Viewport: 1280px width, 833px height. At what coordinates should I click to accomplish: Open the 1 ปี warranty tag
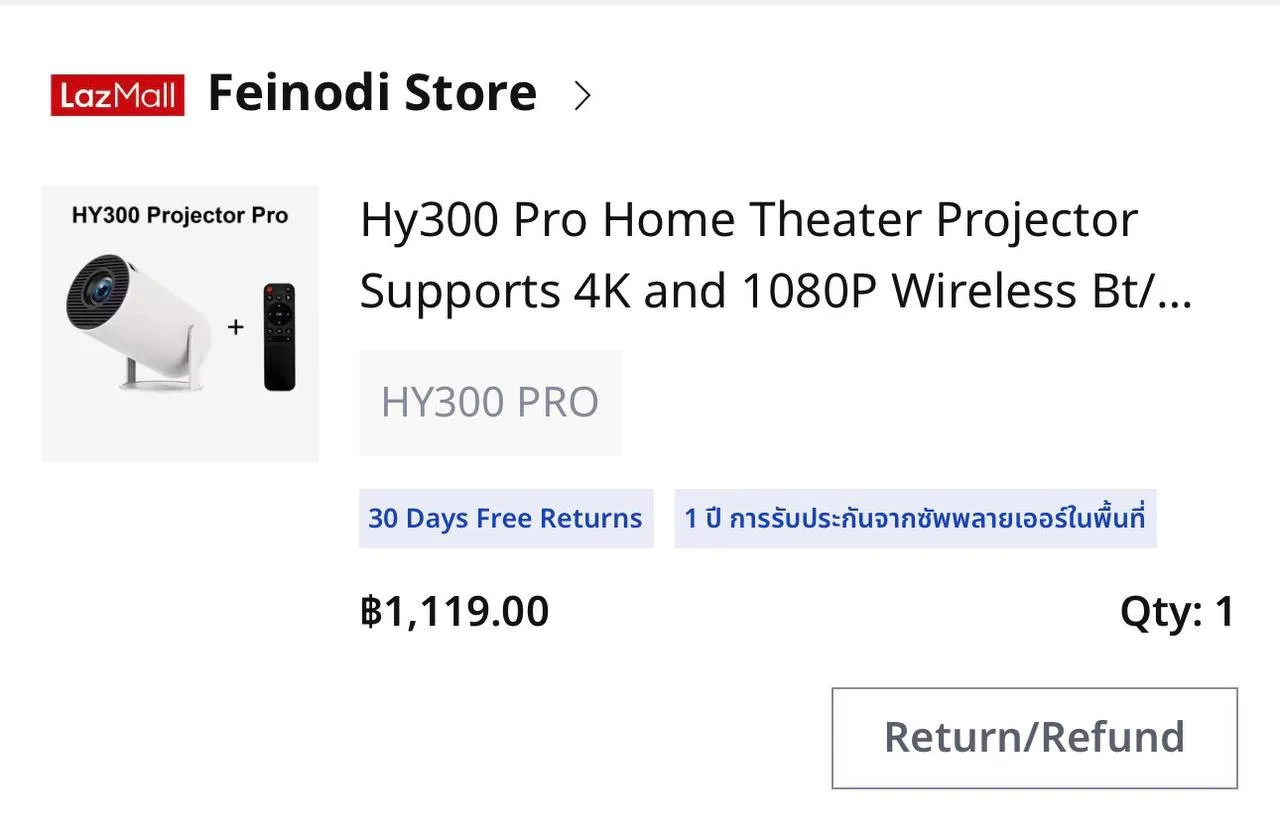tap(915, 518)
